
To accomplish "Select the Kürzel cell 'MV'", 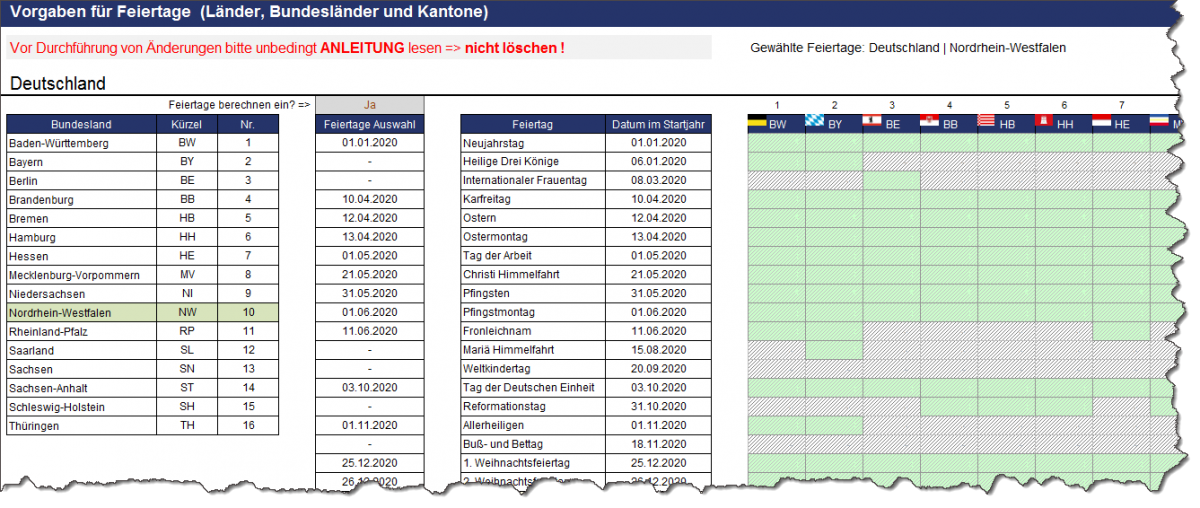I will click(187, 275).
